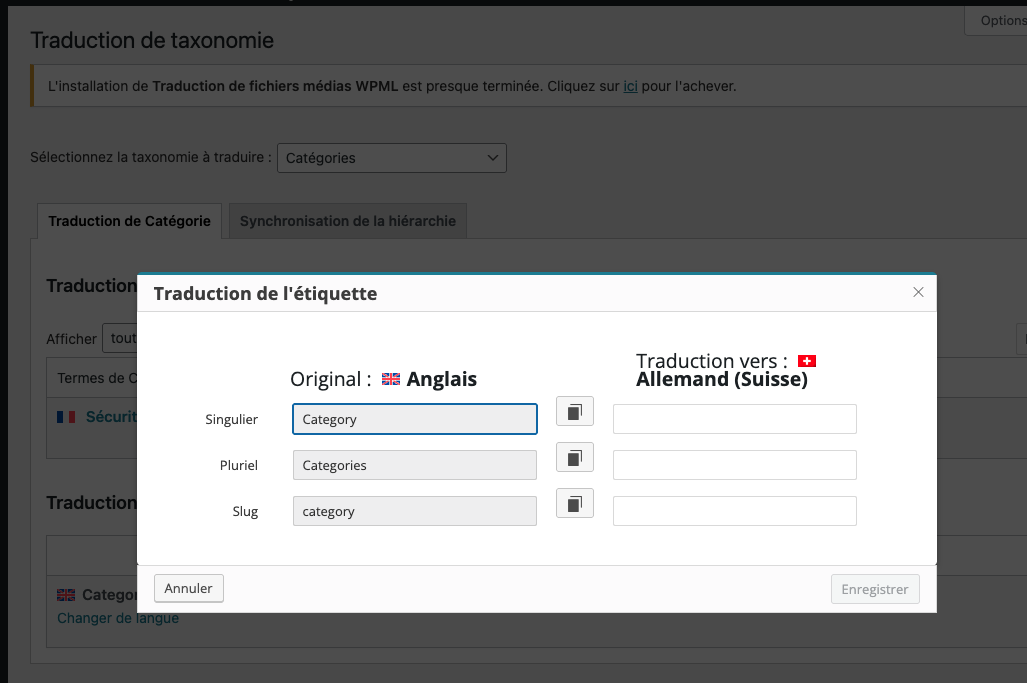This screenshot has height=683, width=1027.
Task: Click the UK flag beside Anglais
Action: coord(391,380)
